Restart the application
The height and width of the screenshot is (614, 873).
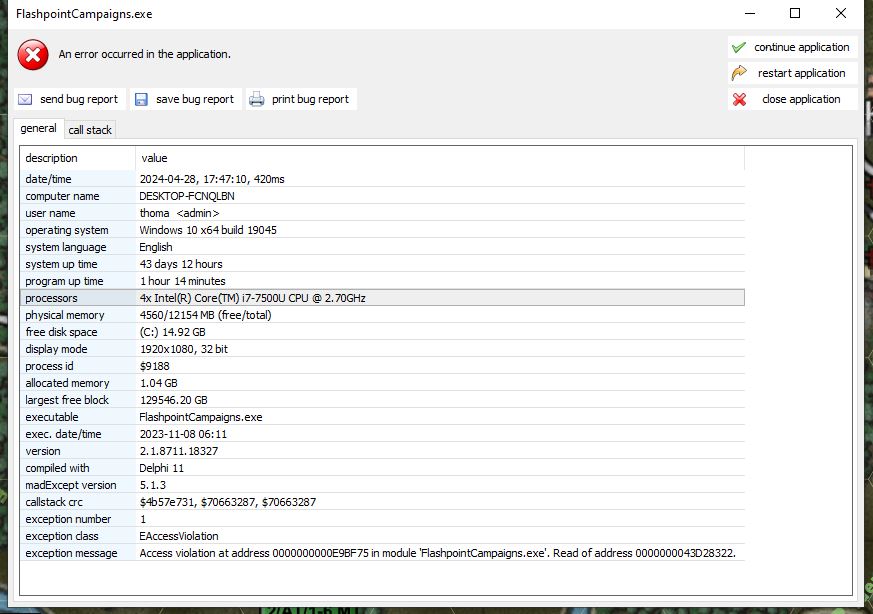792,73
